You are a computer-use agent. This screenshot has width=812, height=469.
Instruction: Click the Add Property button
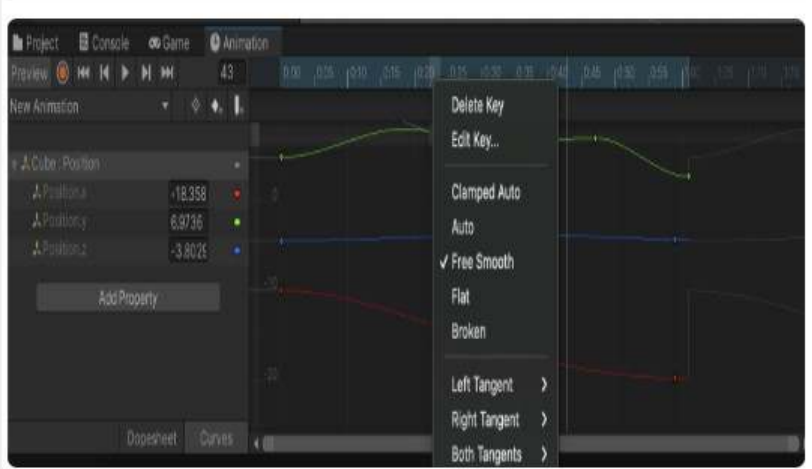[128, 297]
